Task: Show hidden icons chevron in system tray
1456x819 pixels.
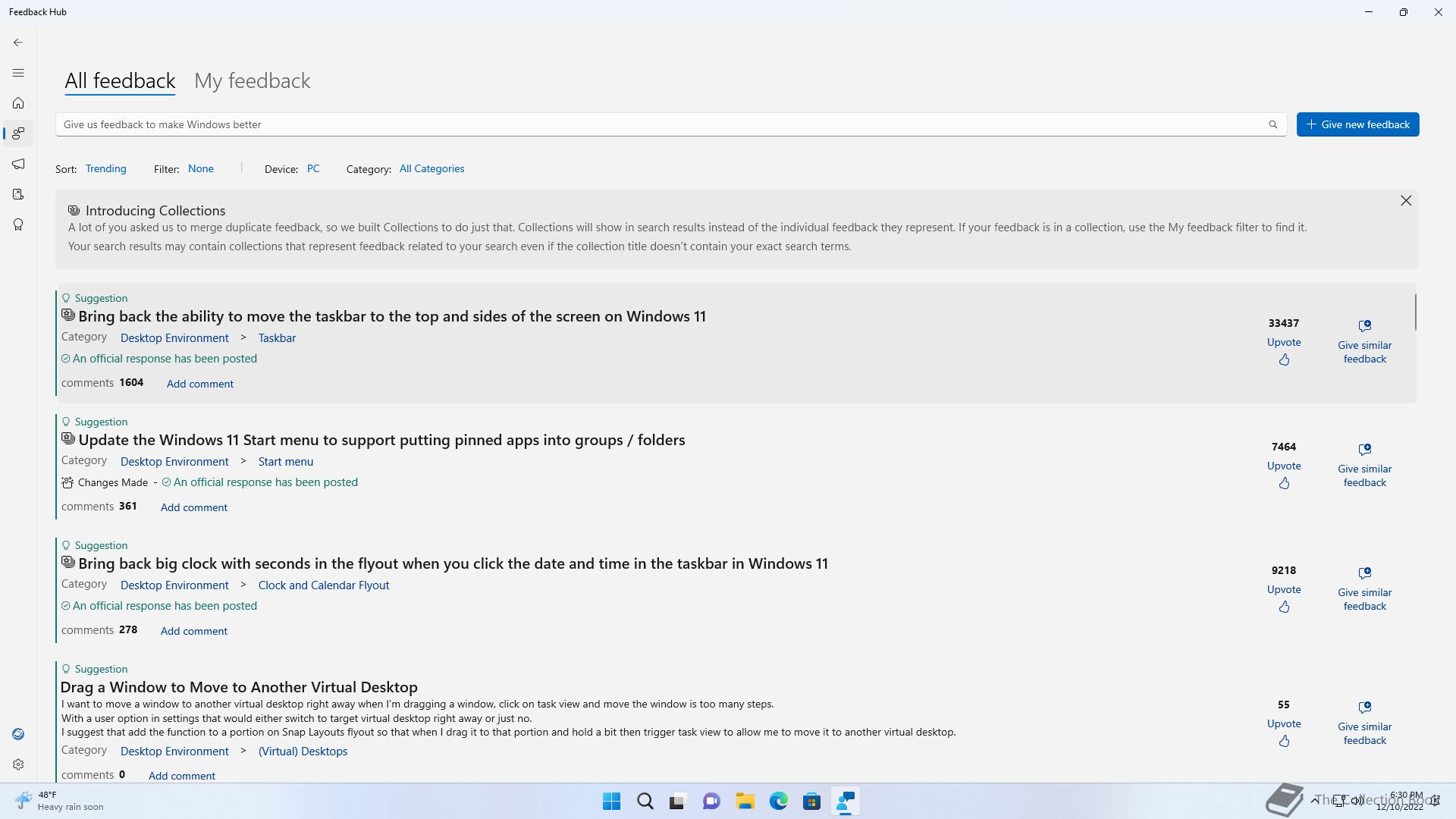Action: coord(1314,800)
